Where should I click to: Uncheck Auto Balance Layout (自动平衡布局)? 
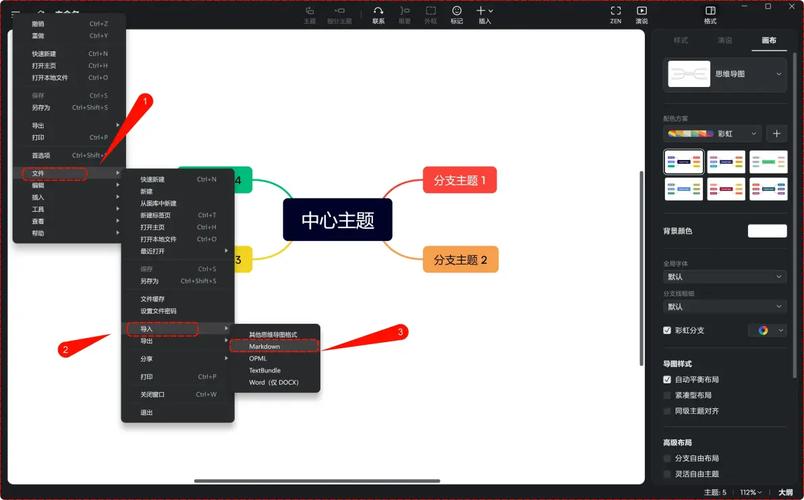[x=667, y=379]
